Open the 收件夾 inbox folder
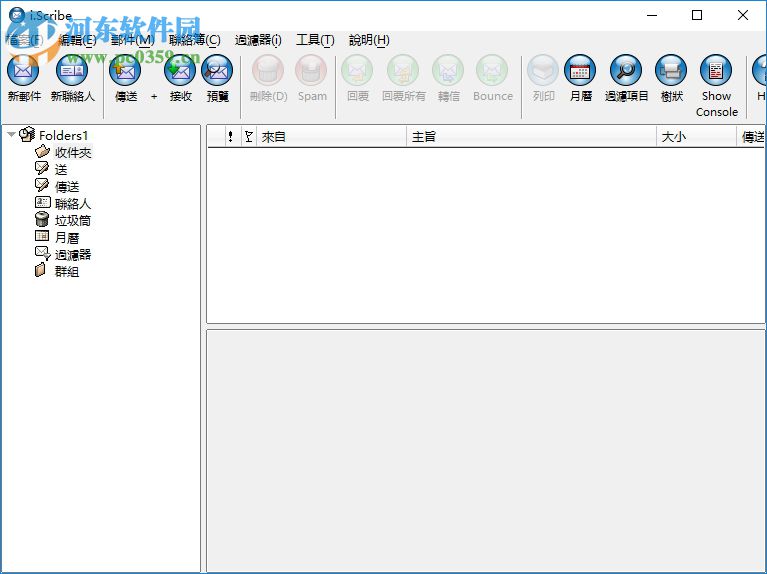This screenshot has height=574, width=767. click(x=73, y=152)
